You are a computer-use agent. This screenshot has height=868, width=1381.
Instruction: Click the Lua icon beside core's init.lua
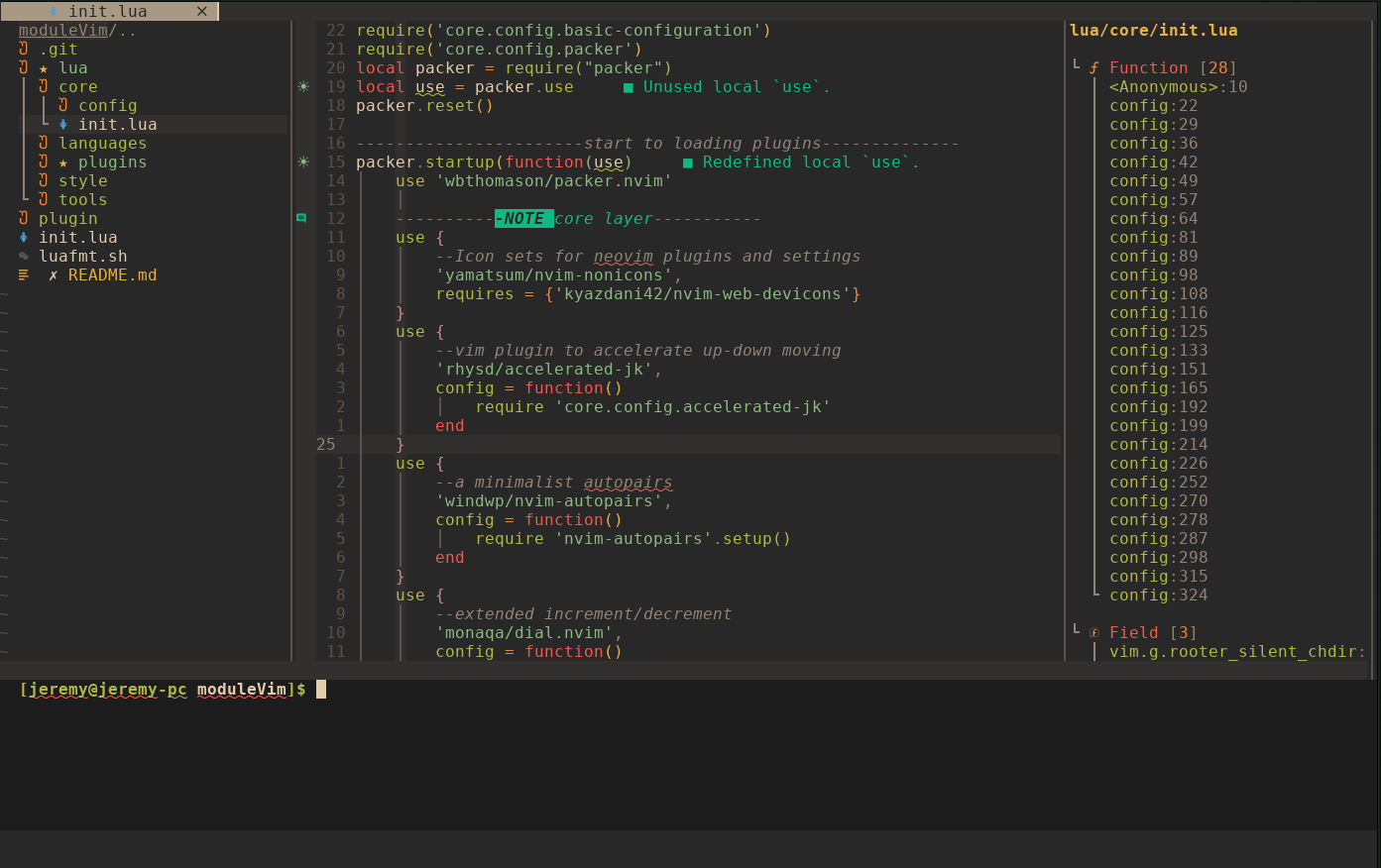pyautogui.click(x=63, y=125)
